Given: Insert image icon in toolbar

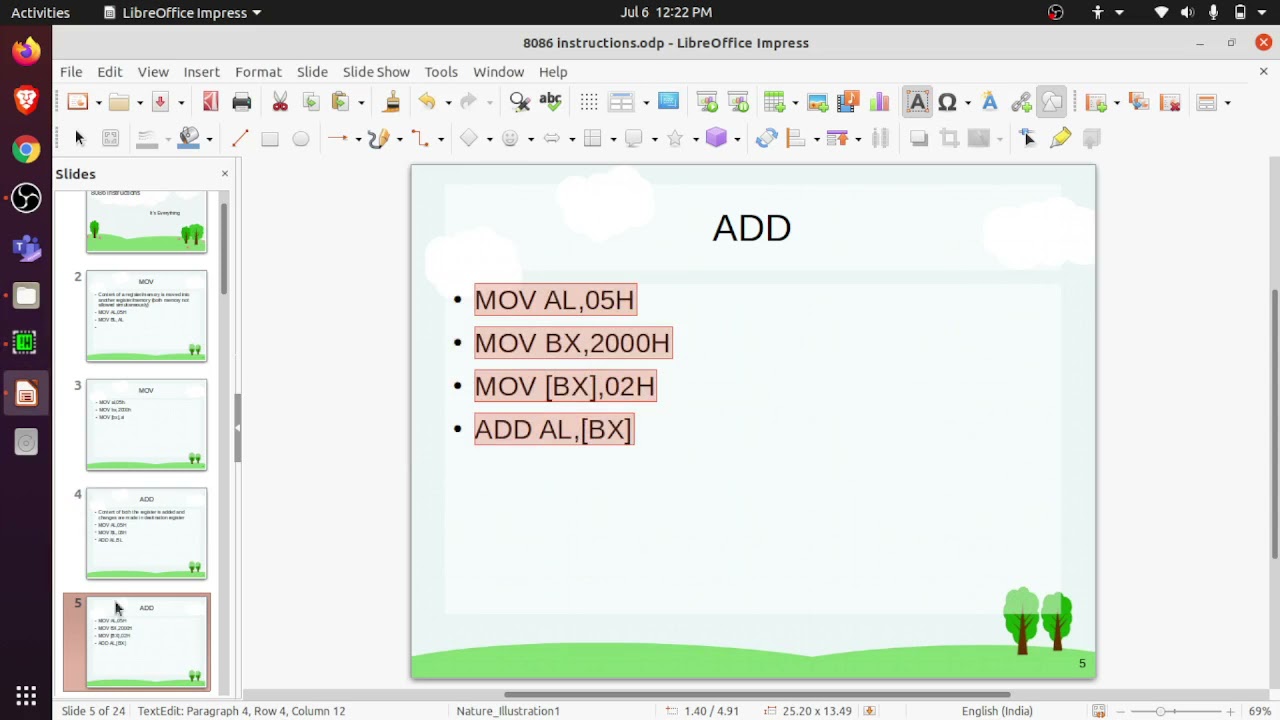Looking at the screenshot, I should coord(818,101).
